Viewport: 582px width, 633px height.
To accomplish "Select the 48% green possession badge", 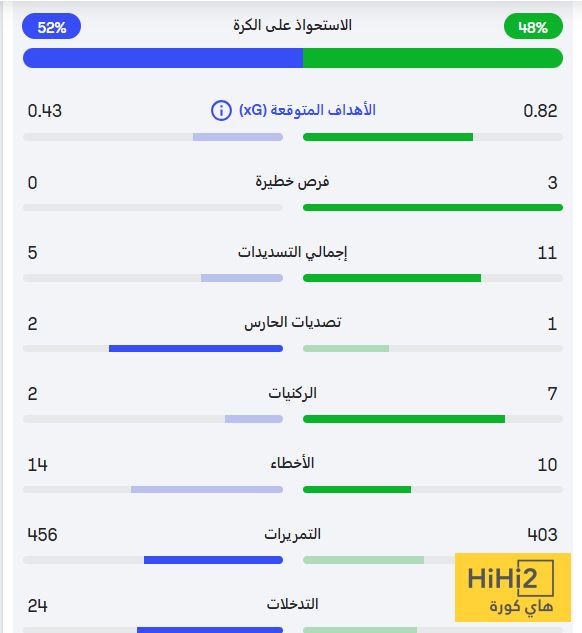I will pos(533,27).
